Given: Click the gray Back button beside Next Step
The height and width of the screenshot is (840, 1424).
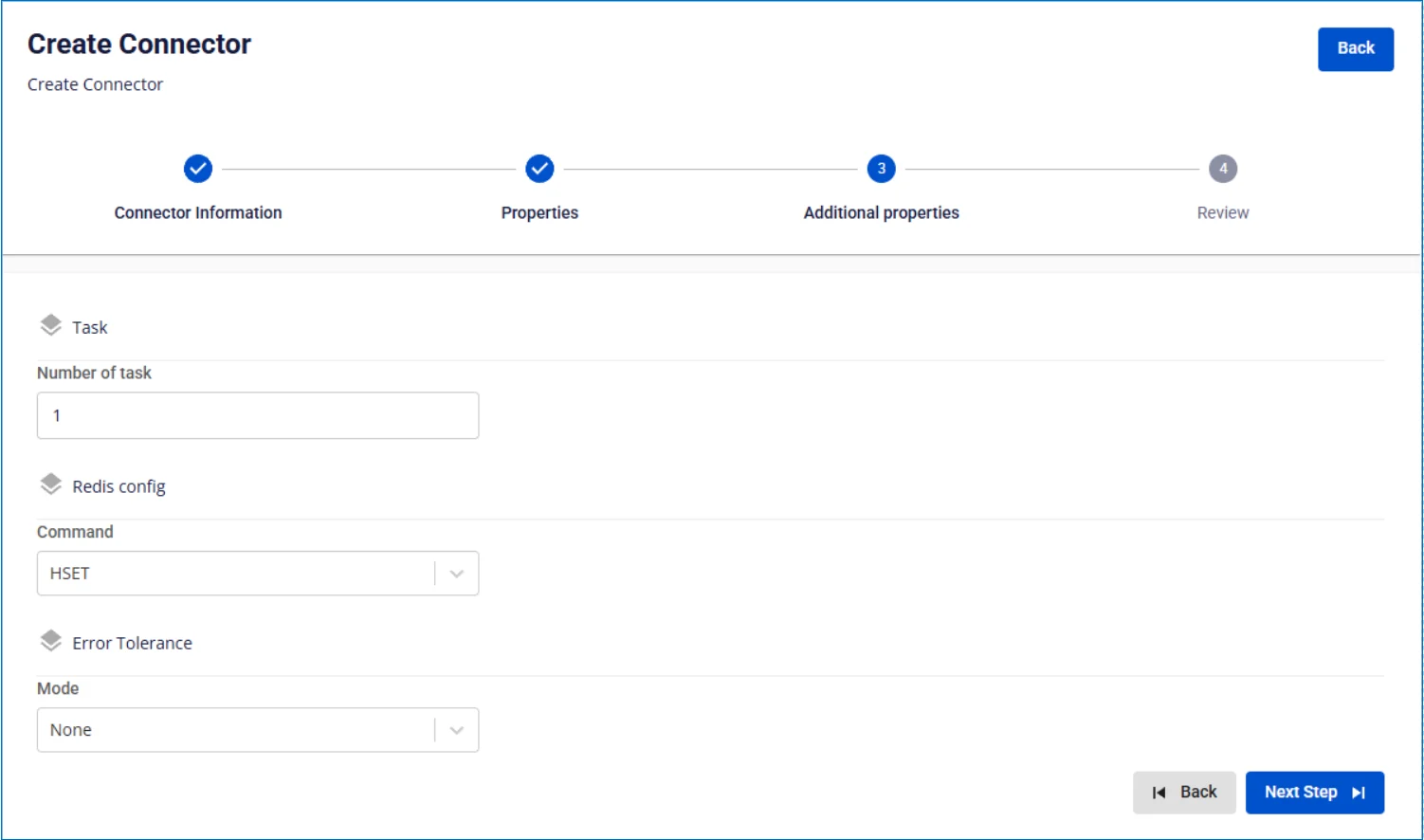Looking at the screenshot, I should click(1184, 793).
